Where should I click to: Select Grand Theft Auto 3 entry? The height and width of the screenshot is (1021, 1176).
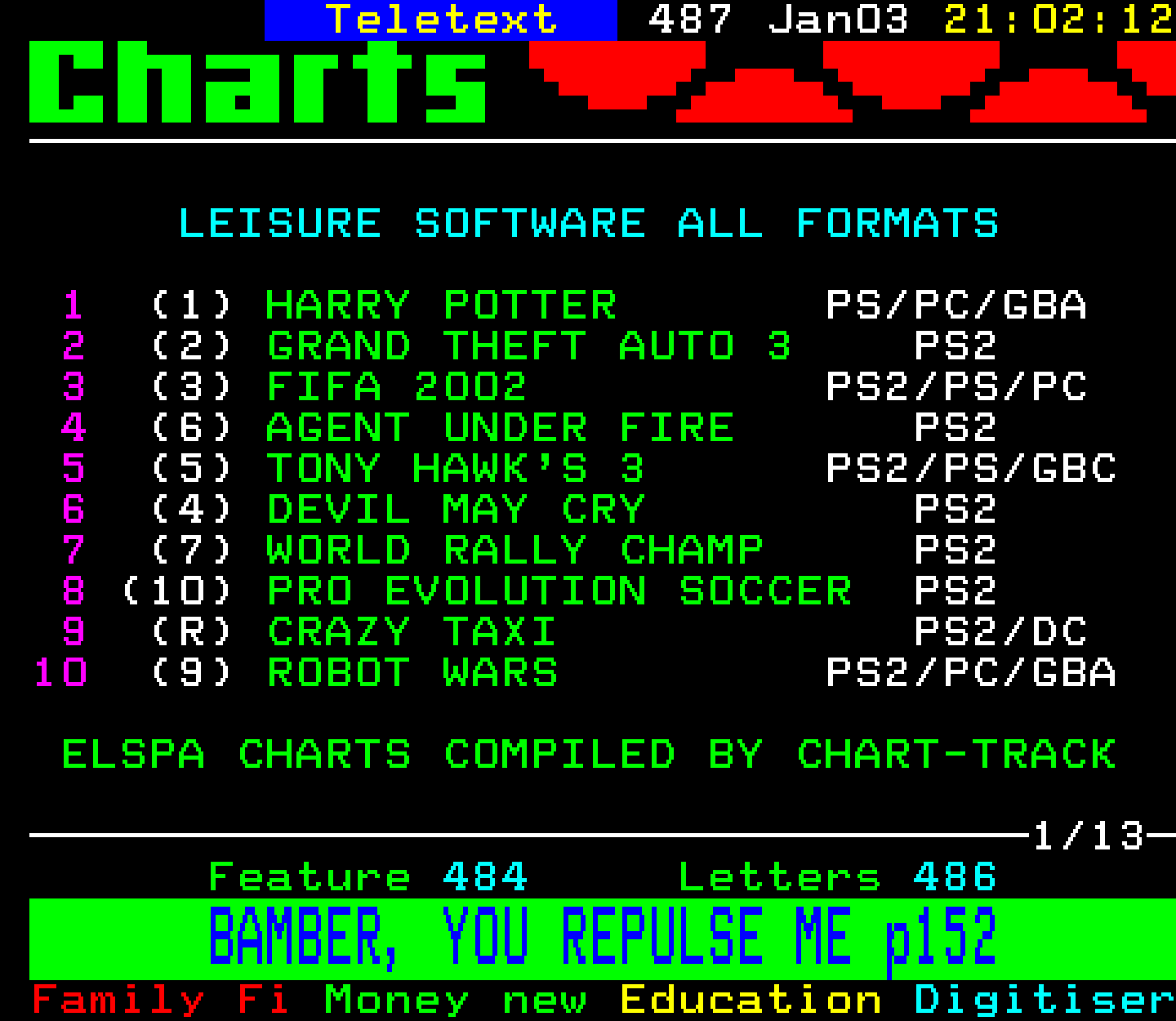click(x=529, y=346)
